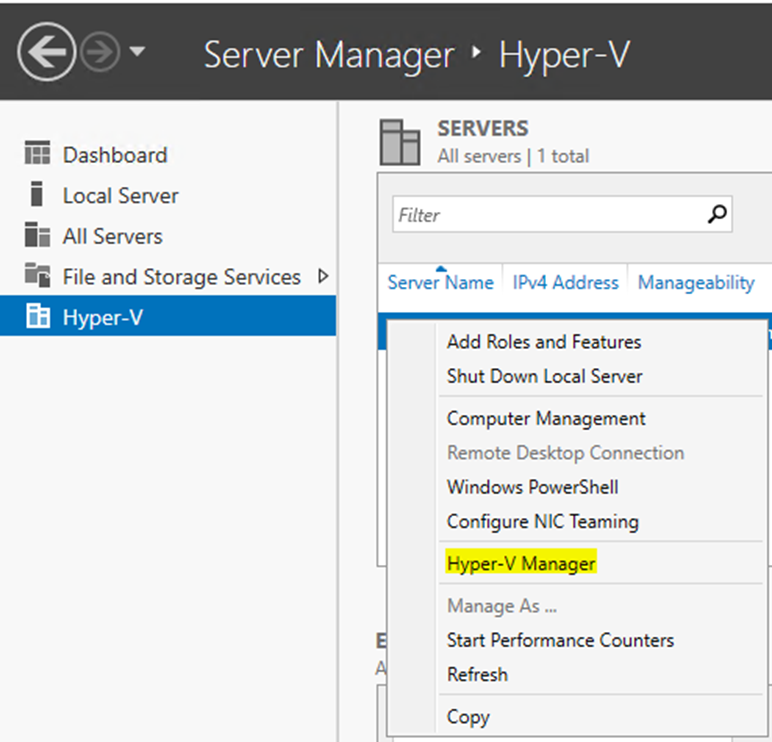Click the SERVERS heading
Image resolution: width=772 pixels, height=742 pixels.
(x=483, y=129)
